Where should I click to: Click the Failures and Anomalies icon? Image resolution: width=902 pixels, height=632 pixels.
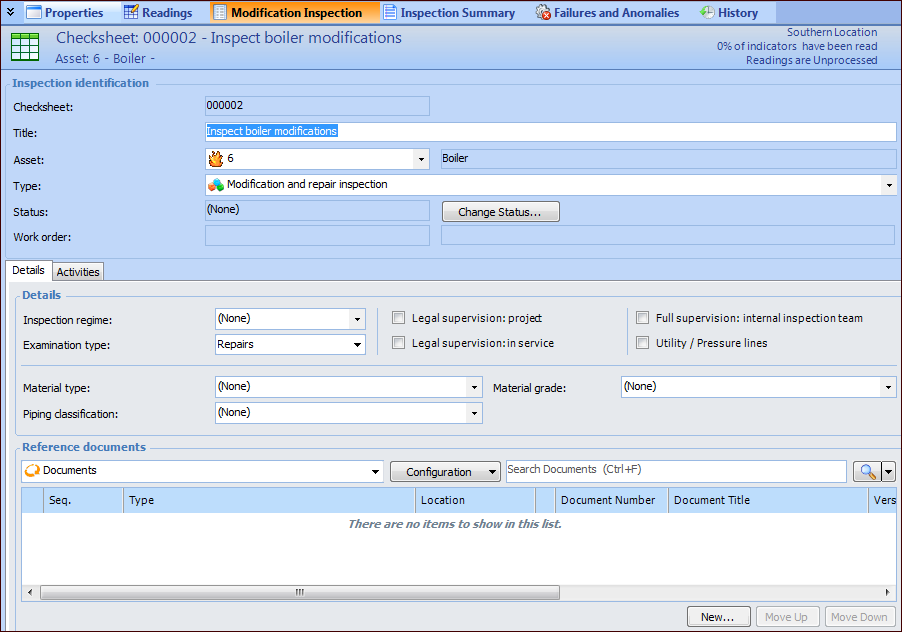[543, 13]
